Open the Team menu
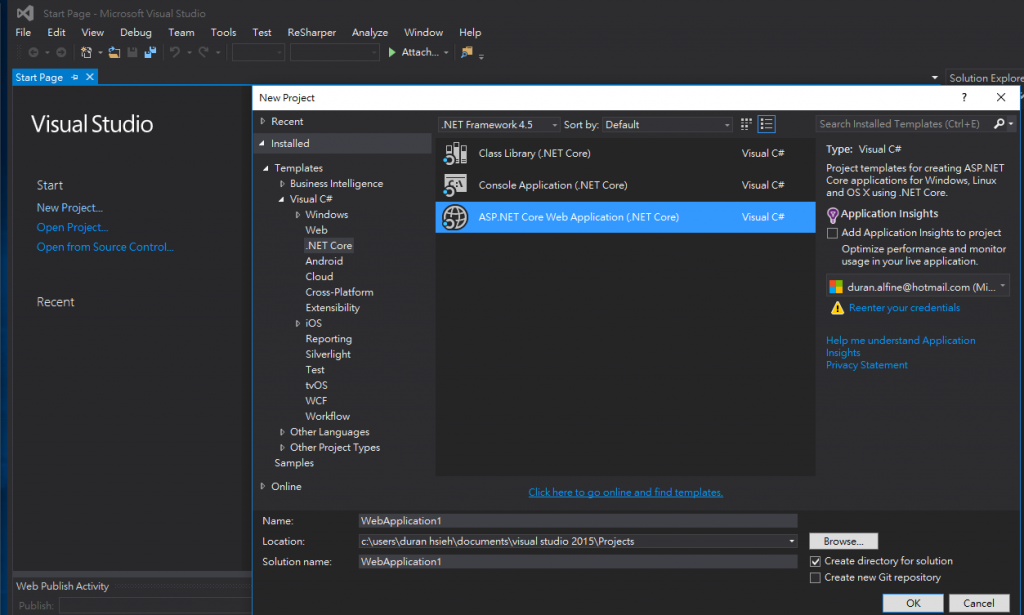The height and width of the screenshot is (615, 1024). click(x=181, y=32)
